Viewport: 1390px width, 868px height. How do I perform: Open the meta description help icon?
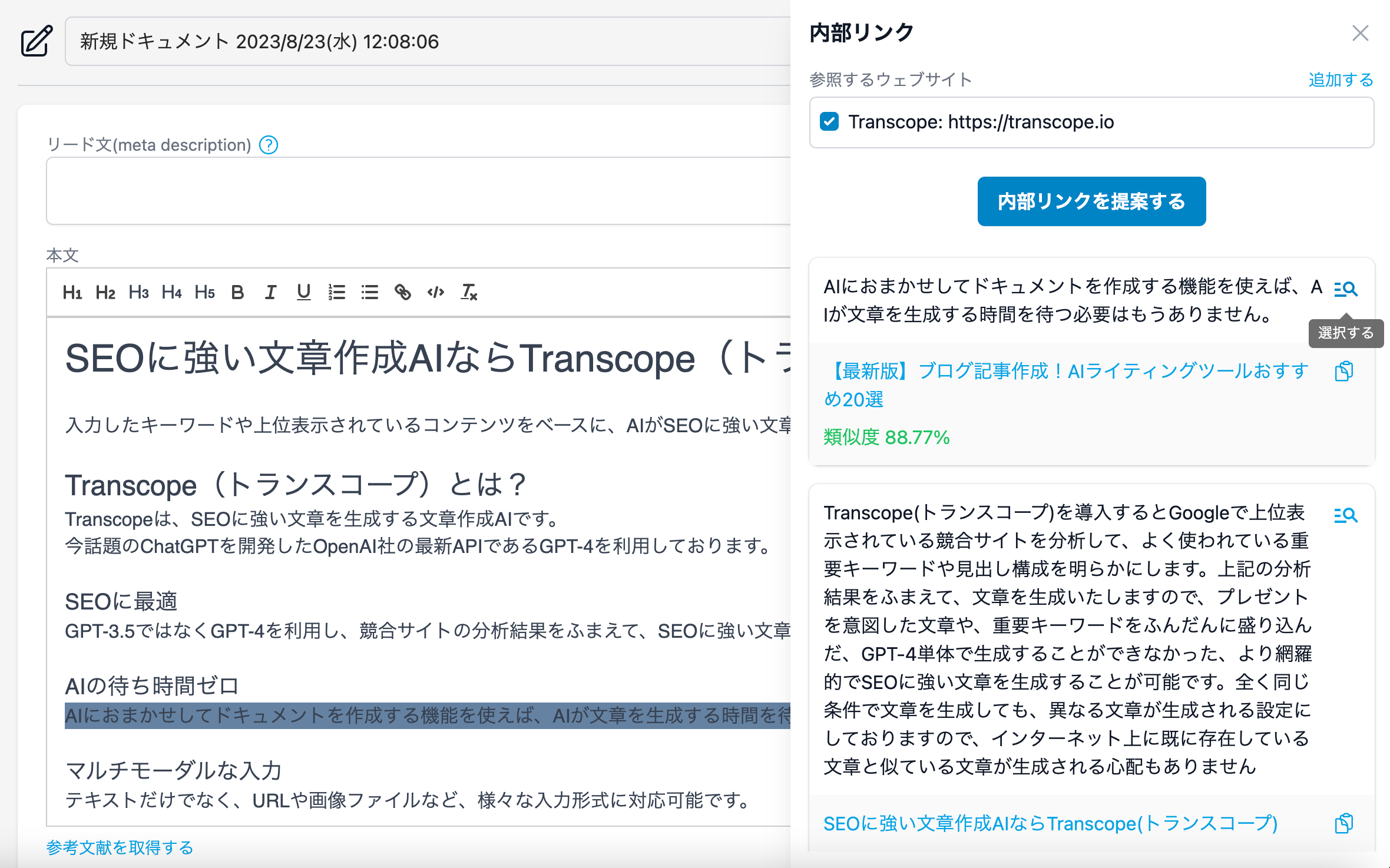pyautogui.click(x=269, y=145)
